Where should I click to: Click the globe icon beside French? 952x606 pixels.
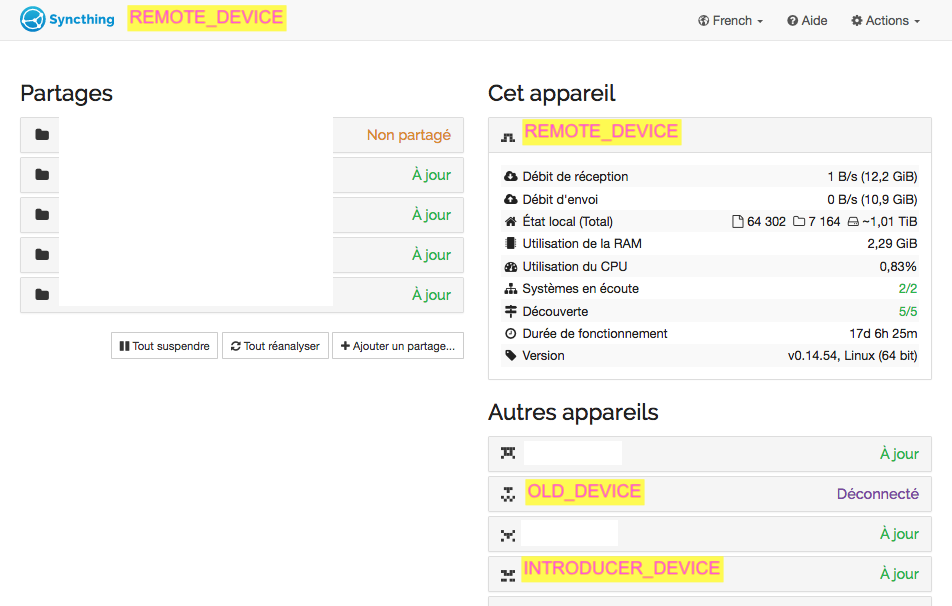(x=703, y=21)
